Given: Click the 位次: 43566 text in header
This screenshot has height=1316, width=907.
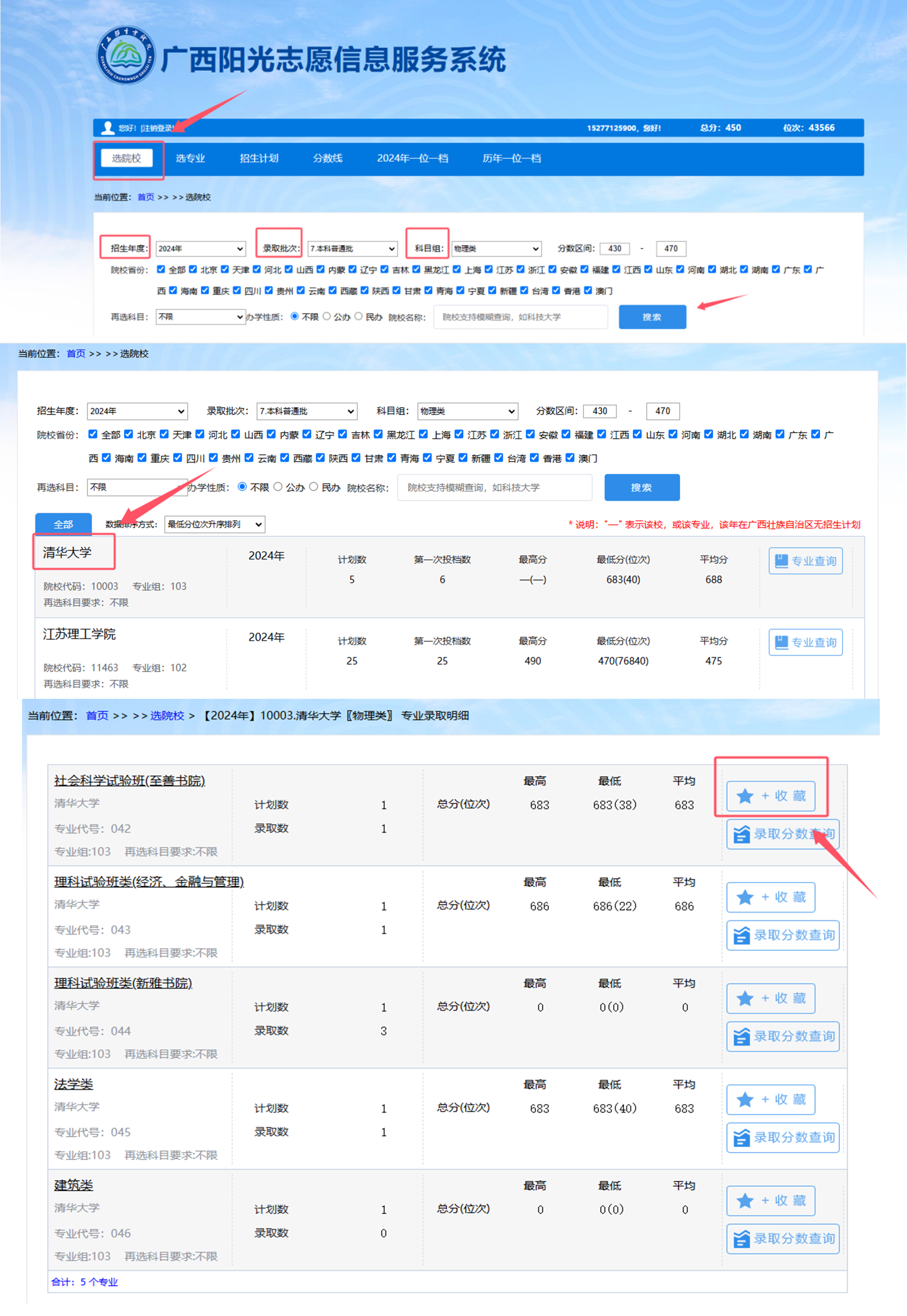Looking at the screenshot, I should point(809,128).
